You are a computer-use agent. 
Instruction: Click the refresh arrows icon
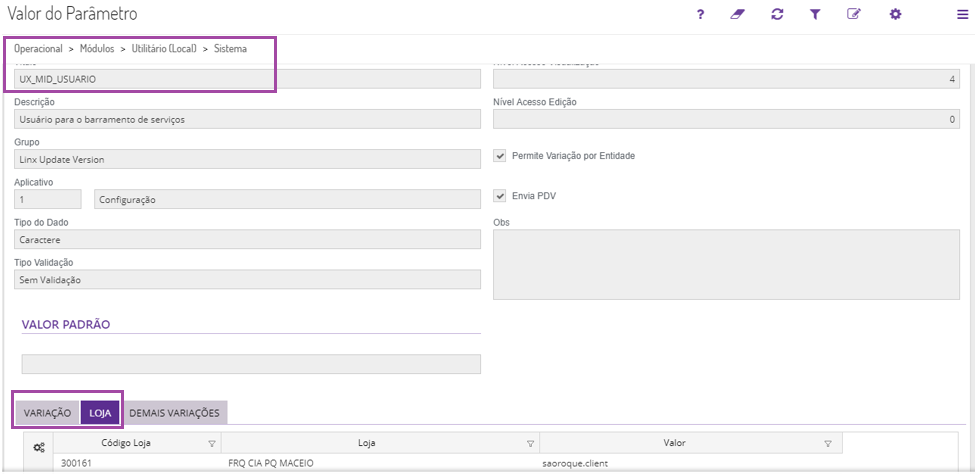pos(777,14)
